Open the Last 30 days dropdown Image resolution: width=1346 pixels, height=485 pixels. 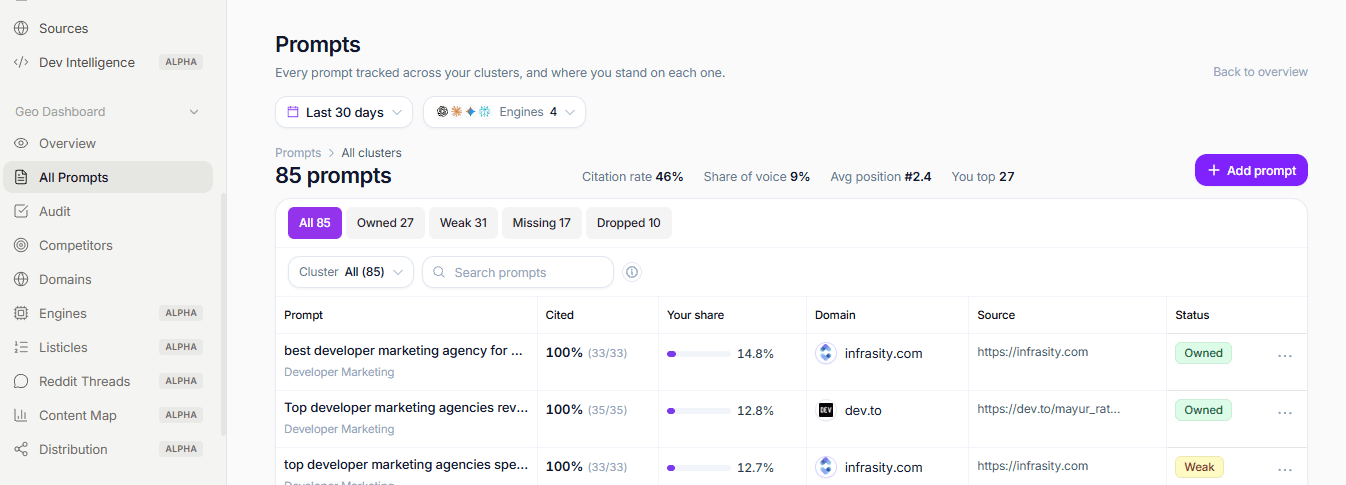click(x=344, y=112)
